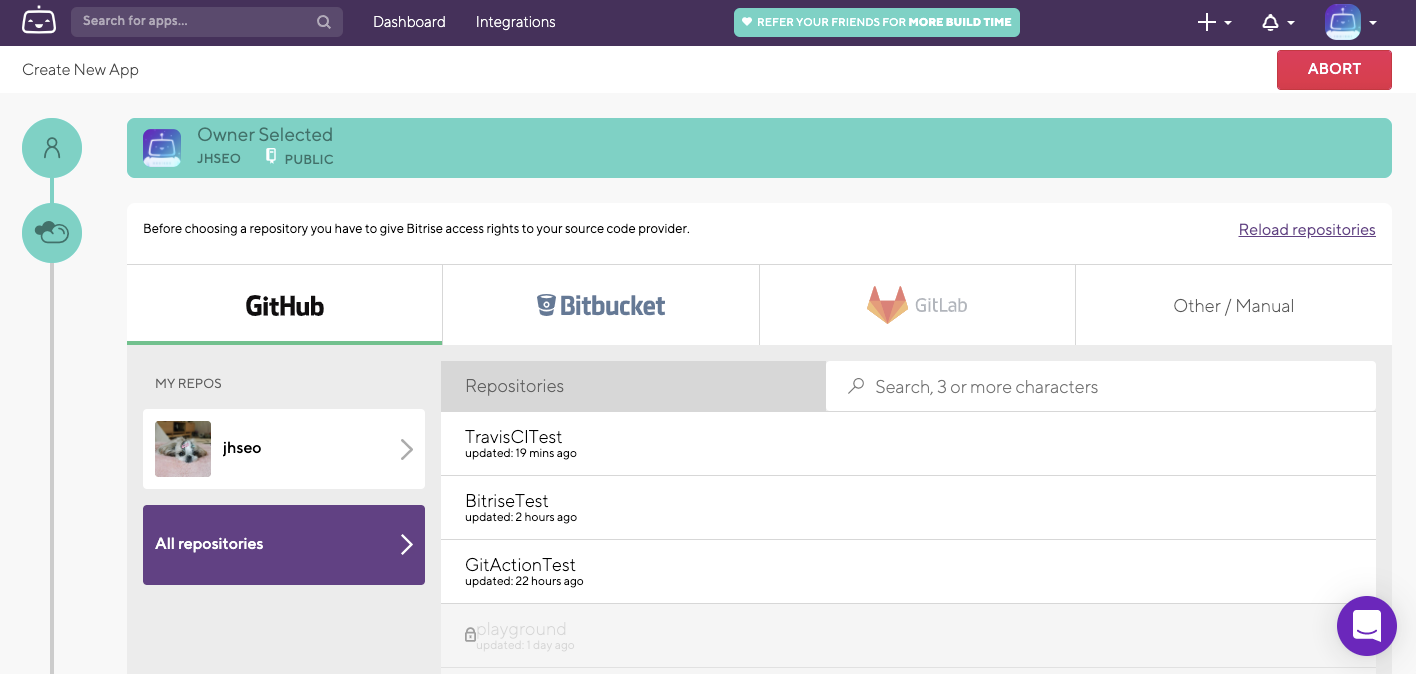
Task: Click the owner avatar in Owner Selected
Action: (162, 148)
